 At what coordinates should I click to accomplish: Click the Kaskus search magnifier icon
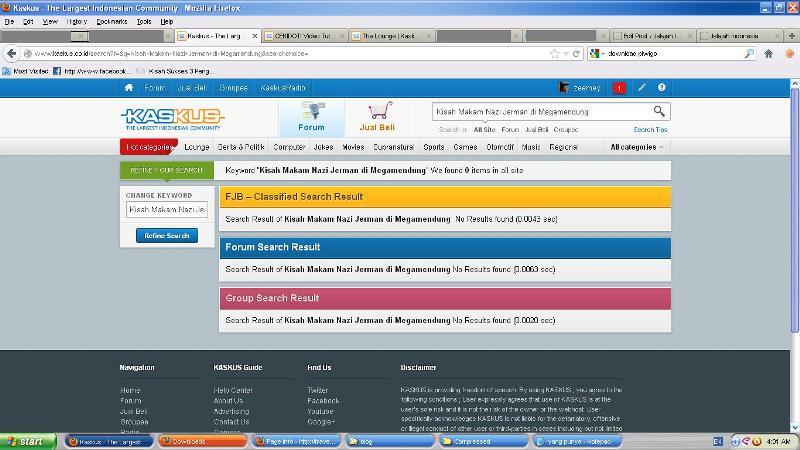coord(659,111)
